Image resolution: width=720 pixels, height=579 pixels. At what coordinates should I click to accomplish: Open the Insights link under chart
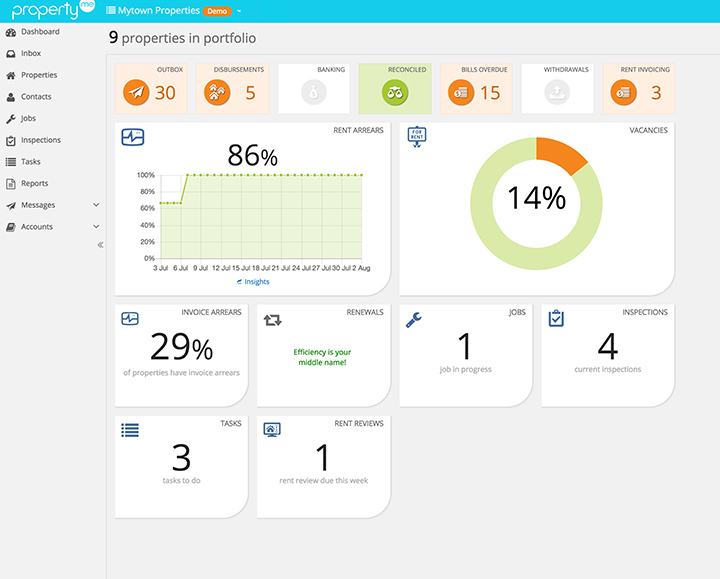coord(253,281)
